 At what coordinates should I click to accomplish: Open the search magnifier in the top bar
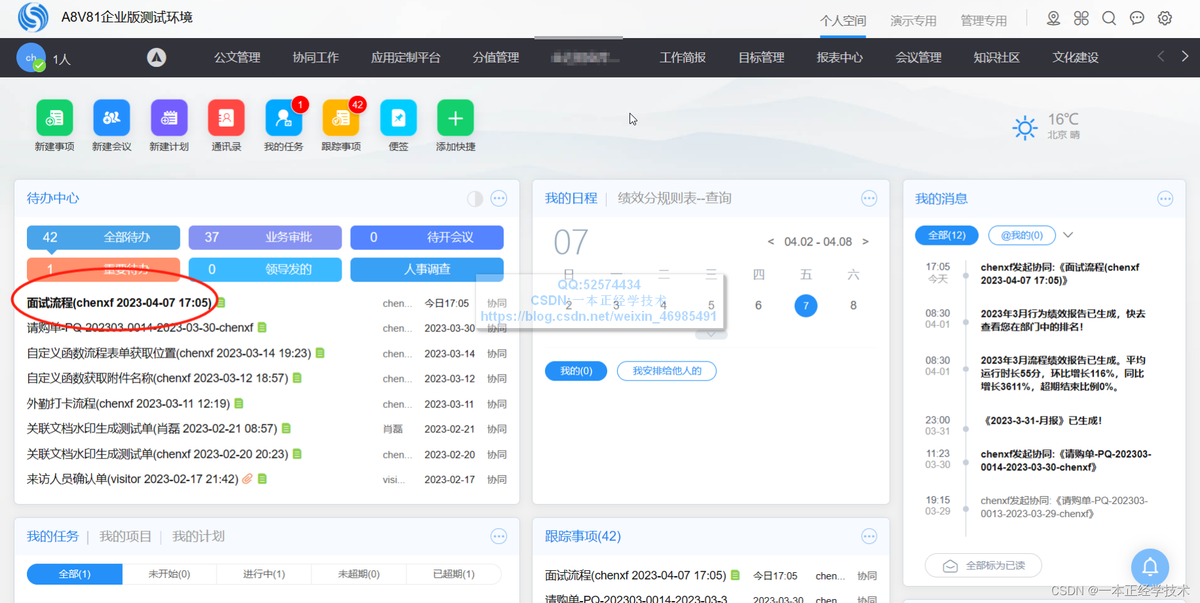coord(1109,18)
